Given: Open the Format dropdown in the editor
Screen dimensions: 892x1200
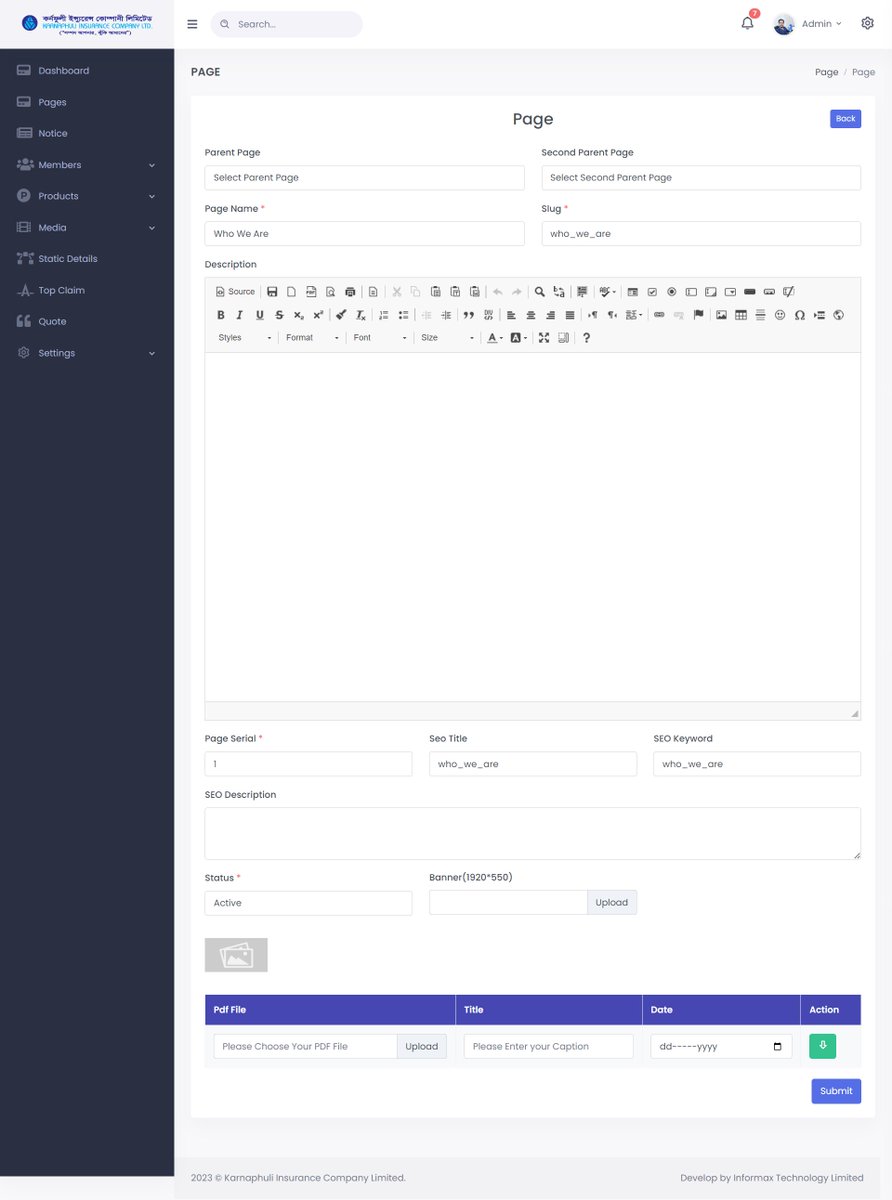Looking at the screenshot, I should [311, 338].
